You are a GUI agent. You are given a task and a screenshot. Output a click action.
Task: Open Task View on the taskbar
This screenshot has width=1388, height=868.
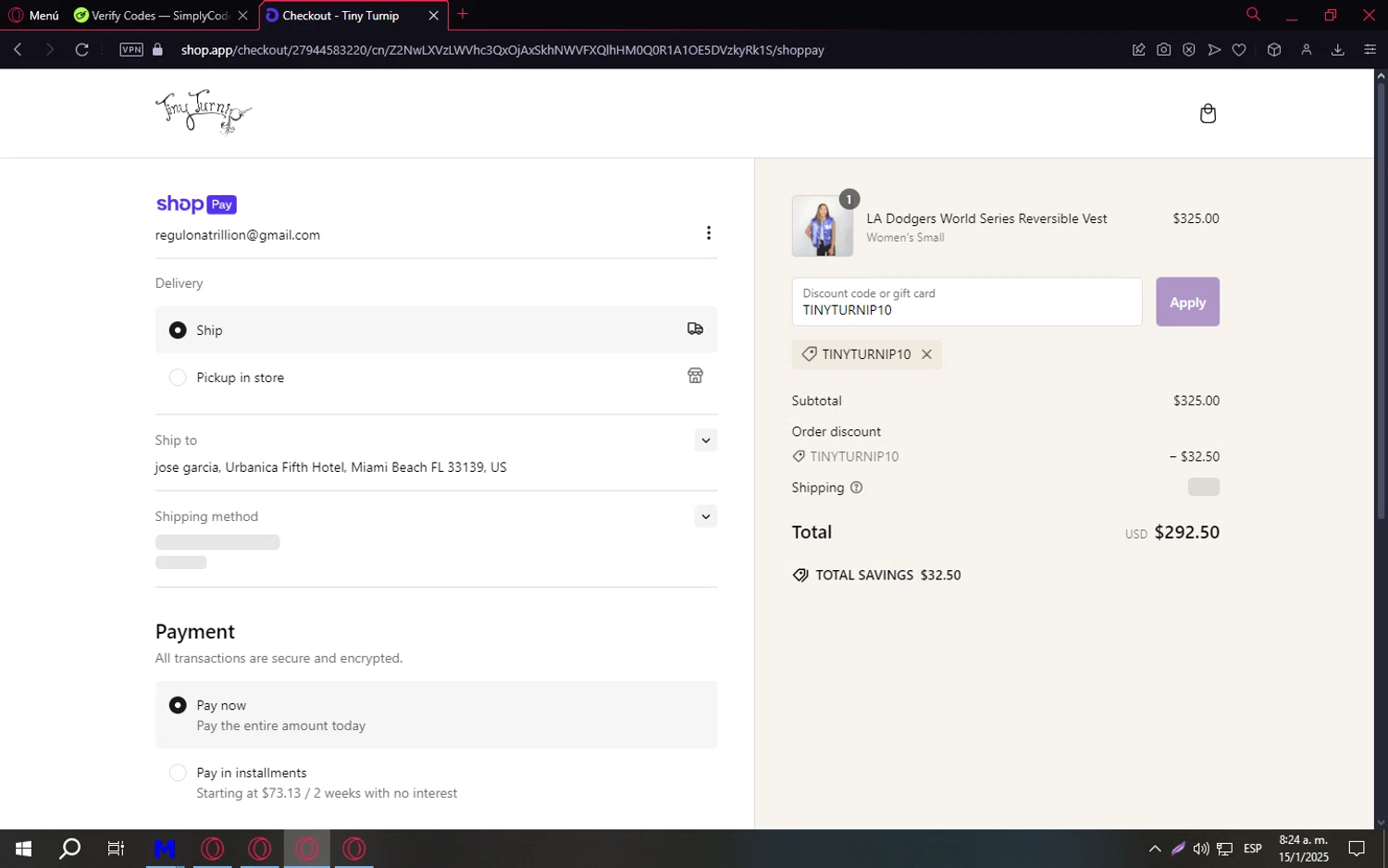coord(116,849)
